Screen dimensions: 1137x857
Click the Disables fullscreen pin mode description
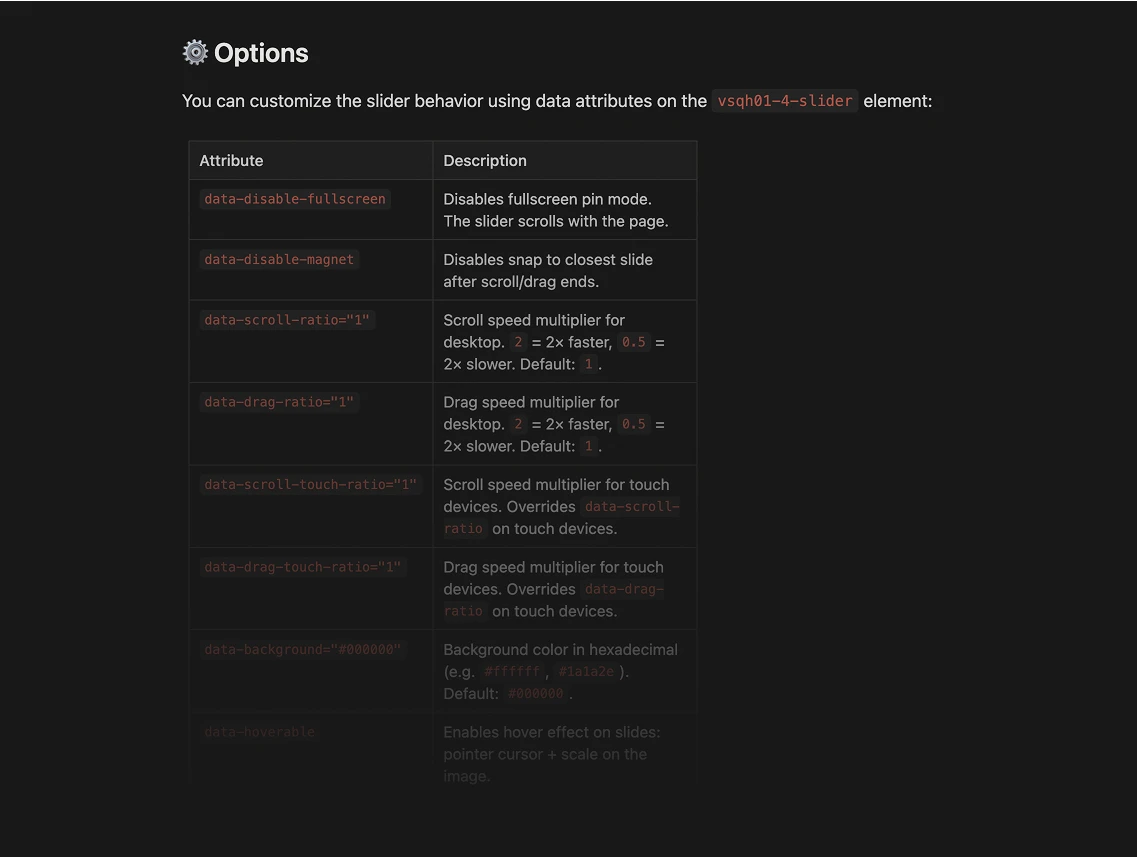coord(555,210)
